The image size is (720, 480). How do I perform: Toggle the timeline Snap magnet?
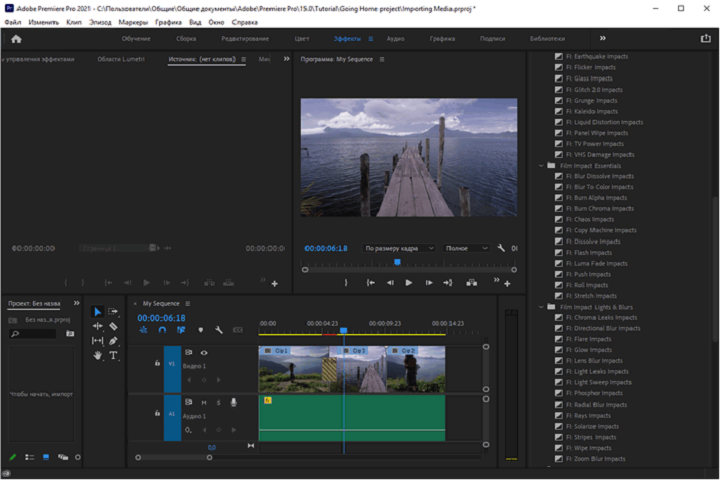pyautogui.click(x=162, y=330)
